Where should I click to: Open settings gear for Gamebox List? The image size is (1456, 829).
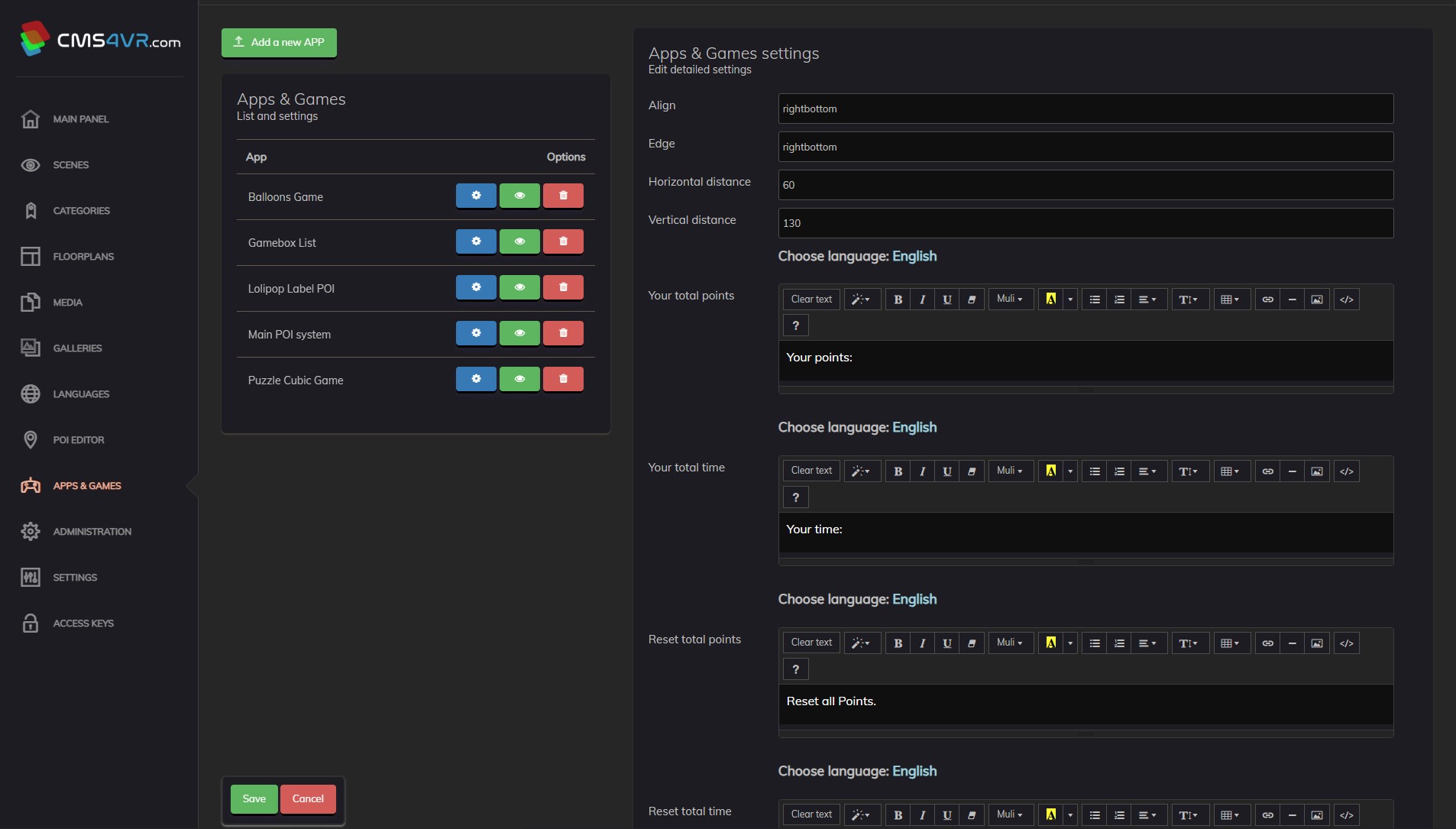pyautogui.click(x=476, y=241)
